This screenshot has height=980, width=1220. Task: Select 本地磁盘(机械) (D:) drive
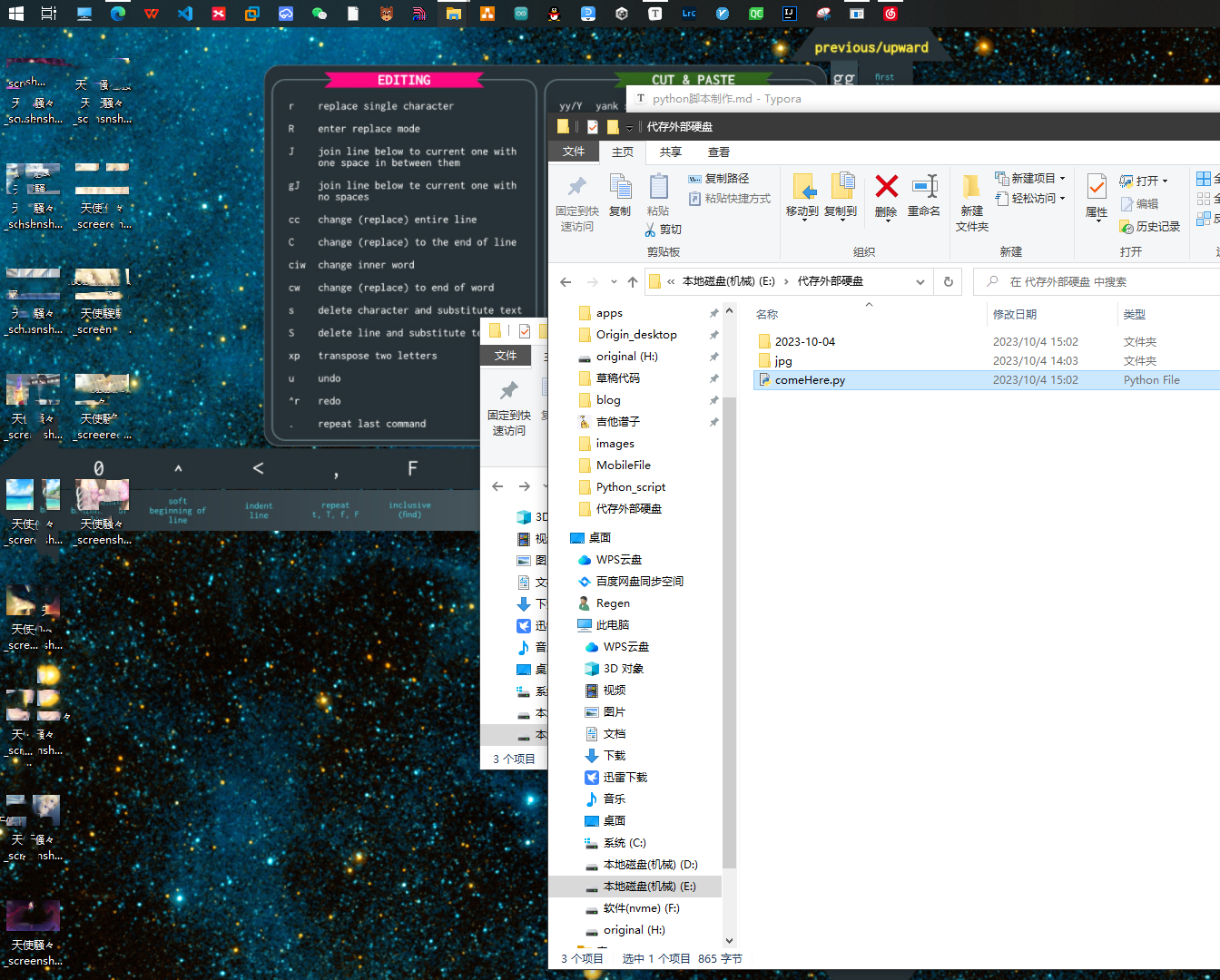coord(650,865)
